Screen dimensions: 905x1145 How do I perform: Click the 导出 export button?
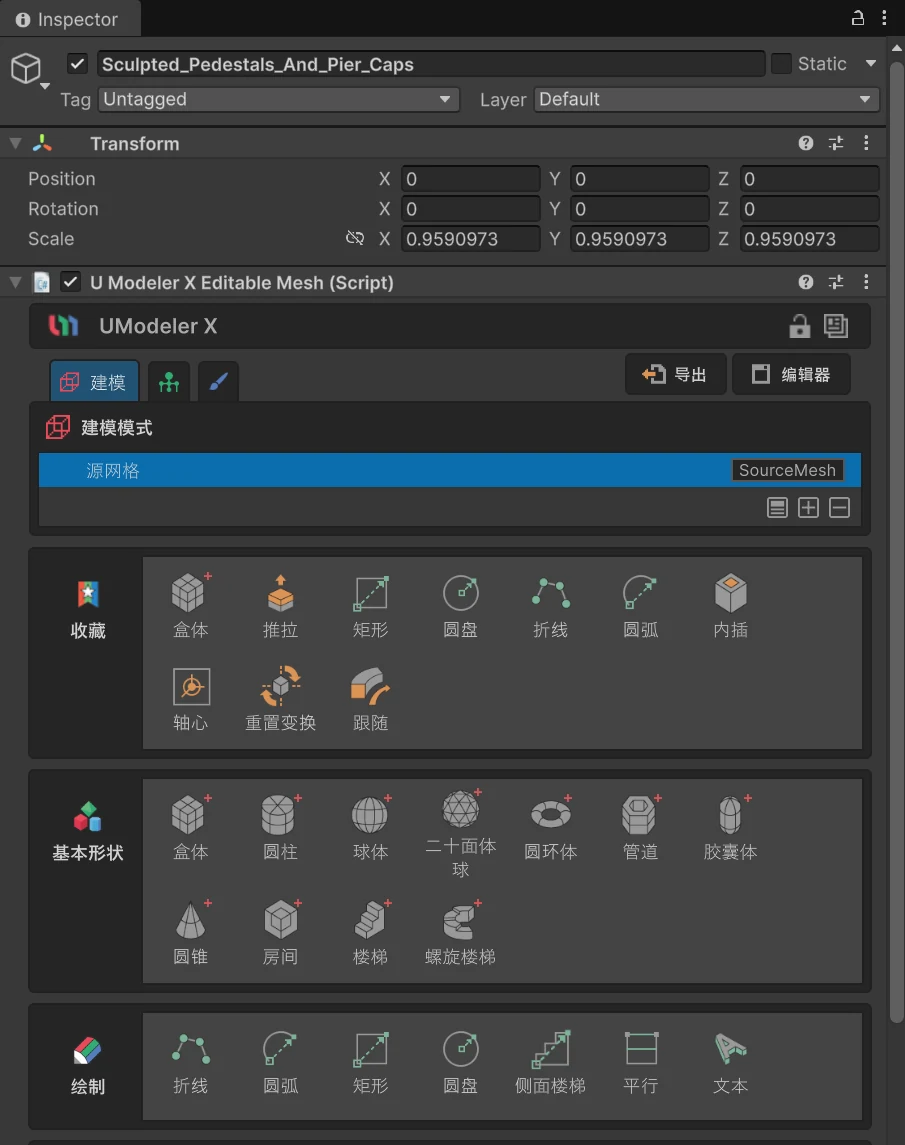[x=676, y=375]
